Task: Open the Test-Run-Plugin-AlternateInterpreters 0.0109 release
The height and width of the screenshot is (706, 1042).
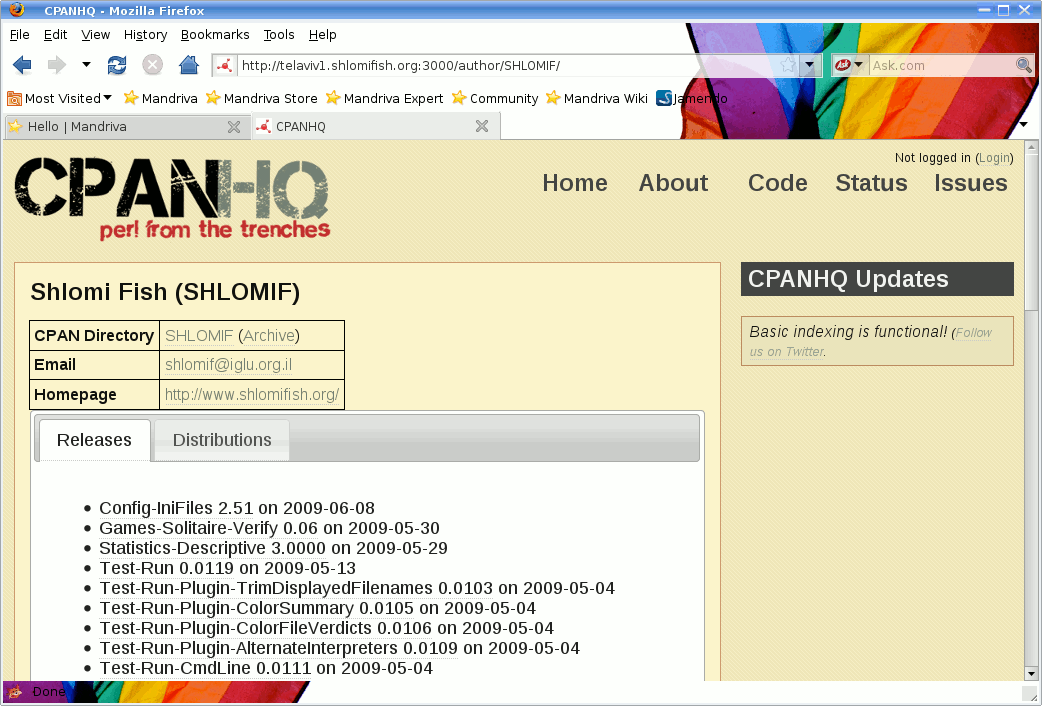Action: (278, 648)
